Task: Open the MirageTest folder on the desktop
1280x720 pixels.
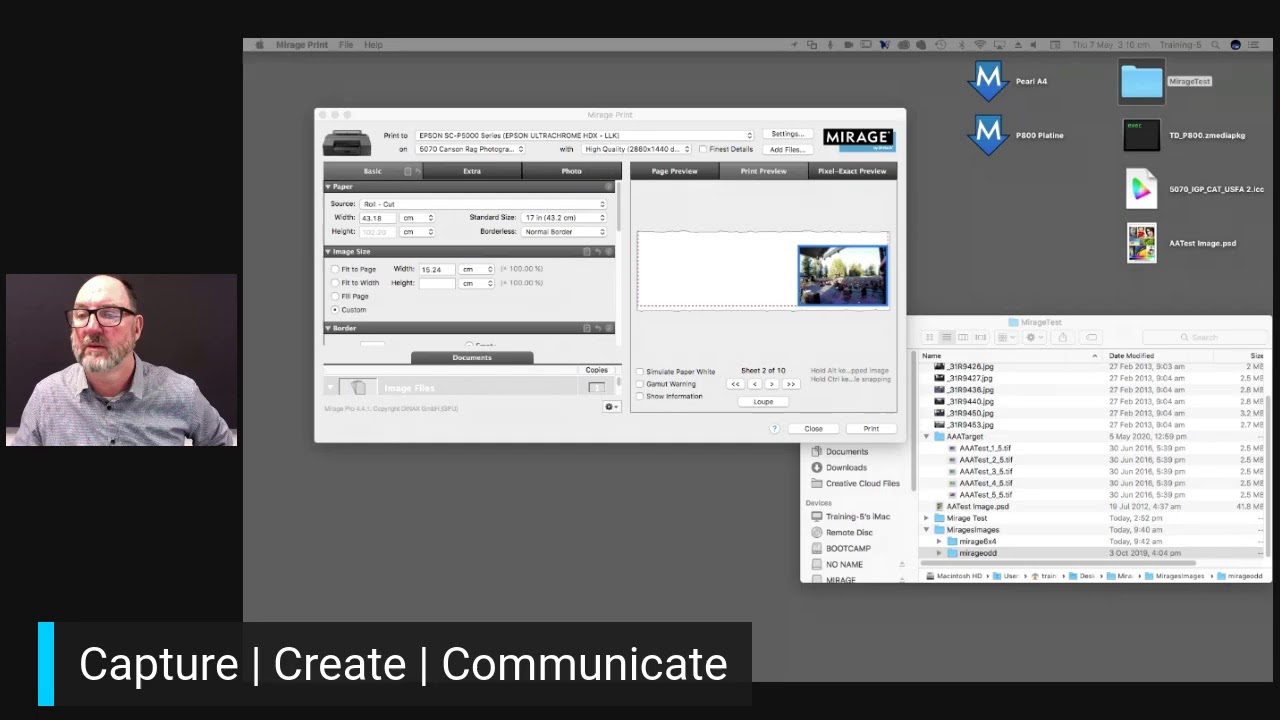Action: pyautogui.click(x=1141, y=82)
